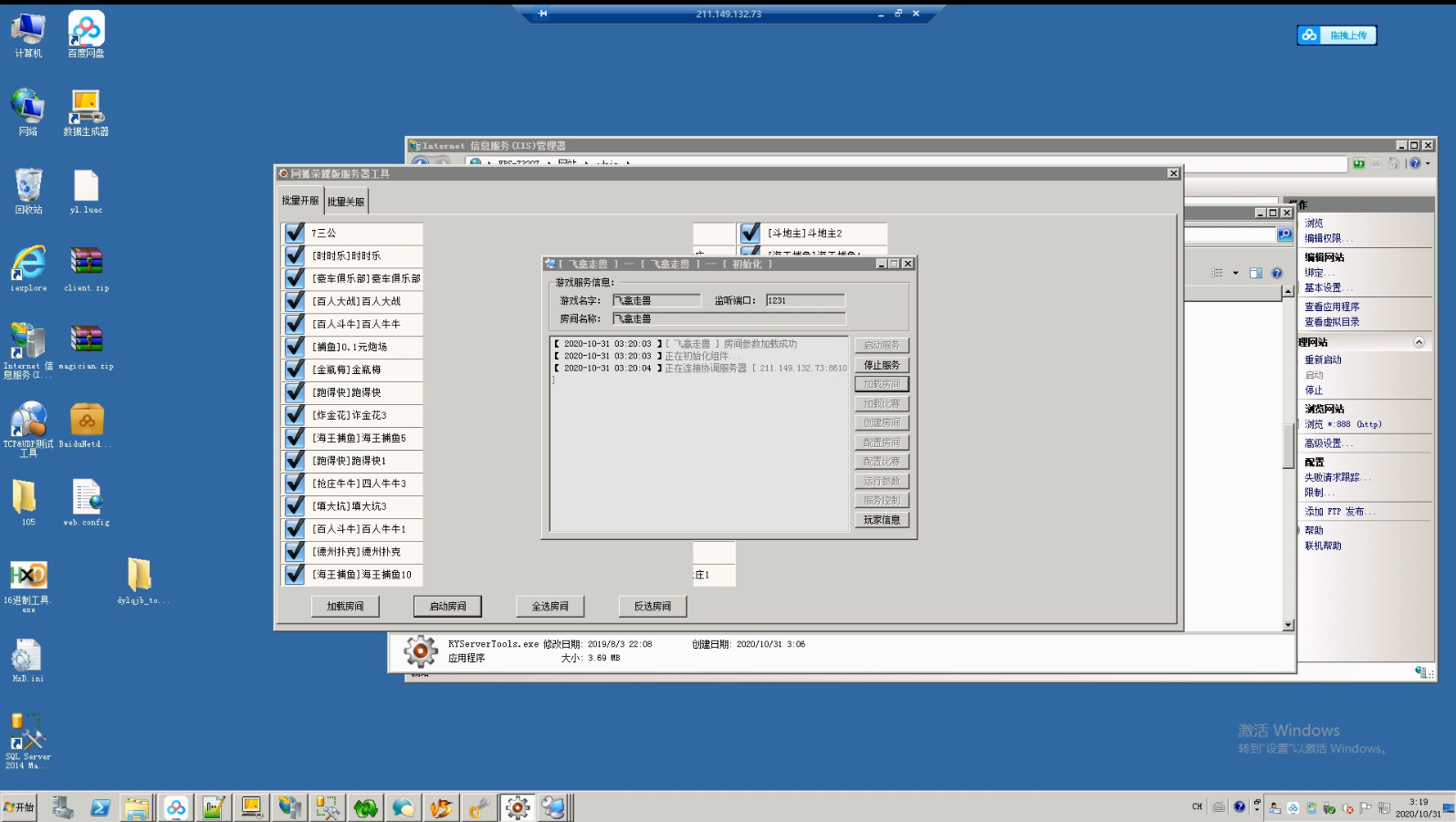Expand the help dropdown arrow in IIS toolbar
Image resolution: width=1456 pixels, height=822 pixels.
pos(1428,163)
